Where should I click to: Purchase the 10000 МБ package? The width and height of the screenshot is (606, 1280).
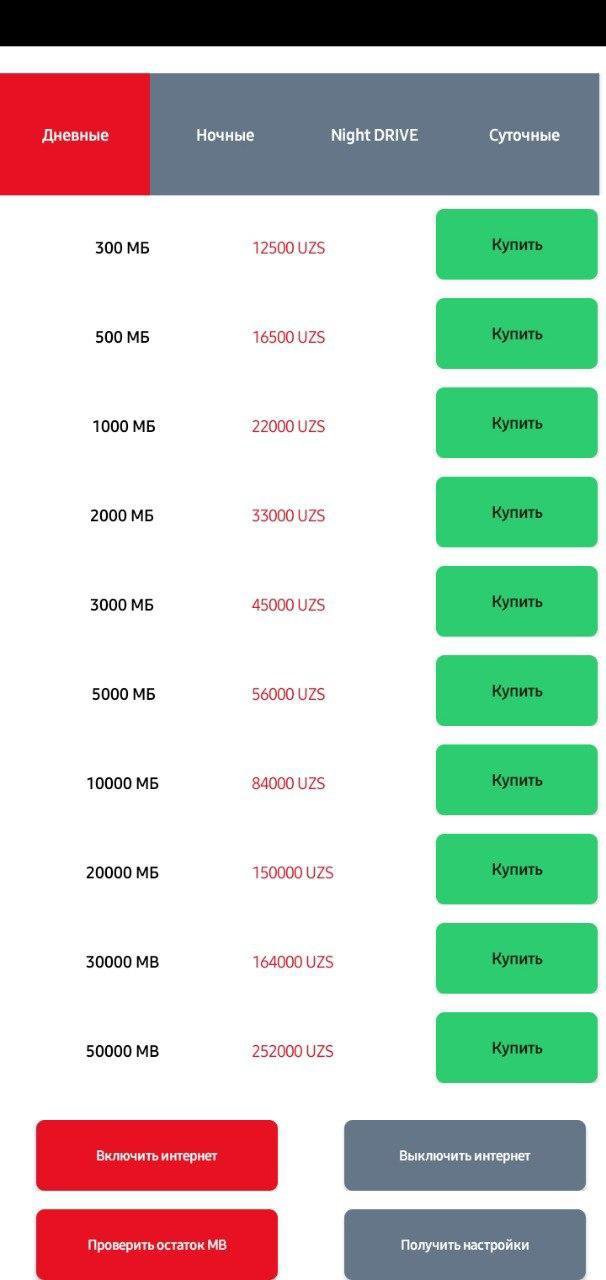pos(516,780)
